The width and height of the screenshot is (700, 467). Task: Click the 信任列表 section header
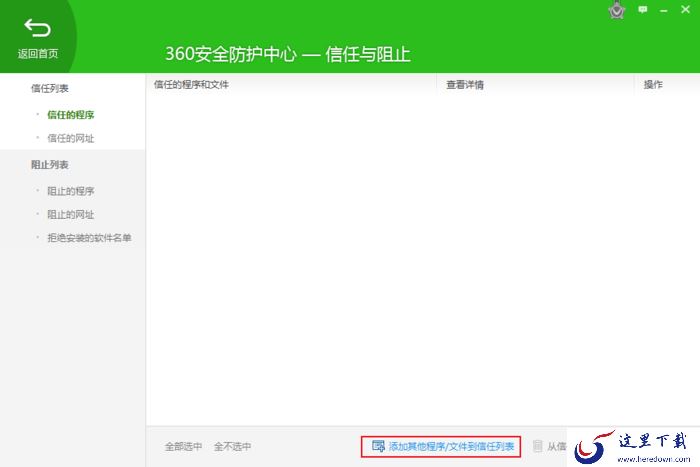pyautogui.click(x=50, y=88)
